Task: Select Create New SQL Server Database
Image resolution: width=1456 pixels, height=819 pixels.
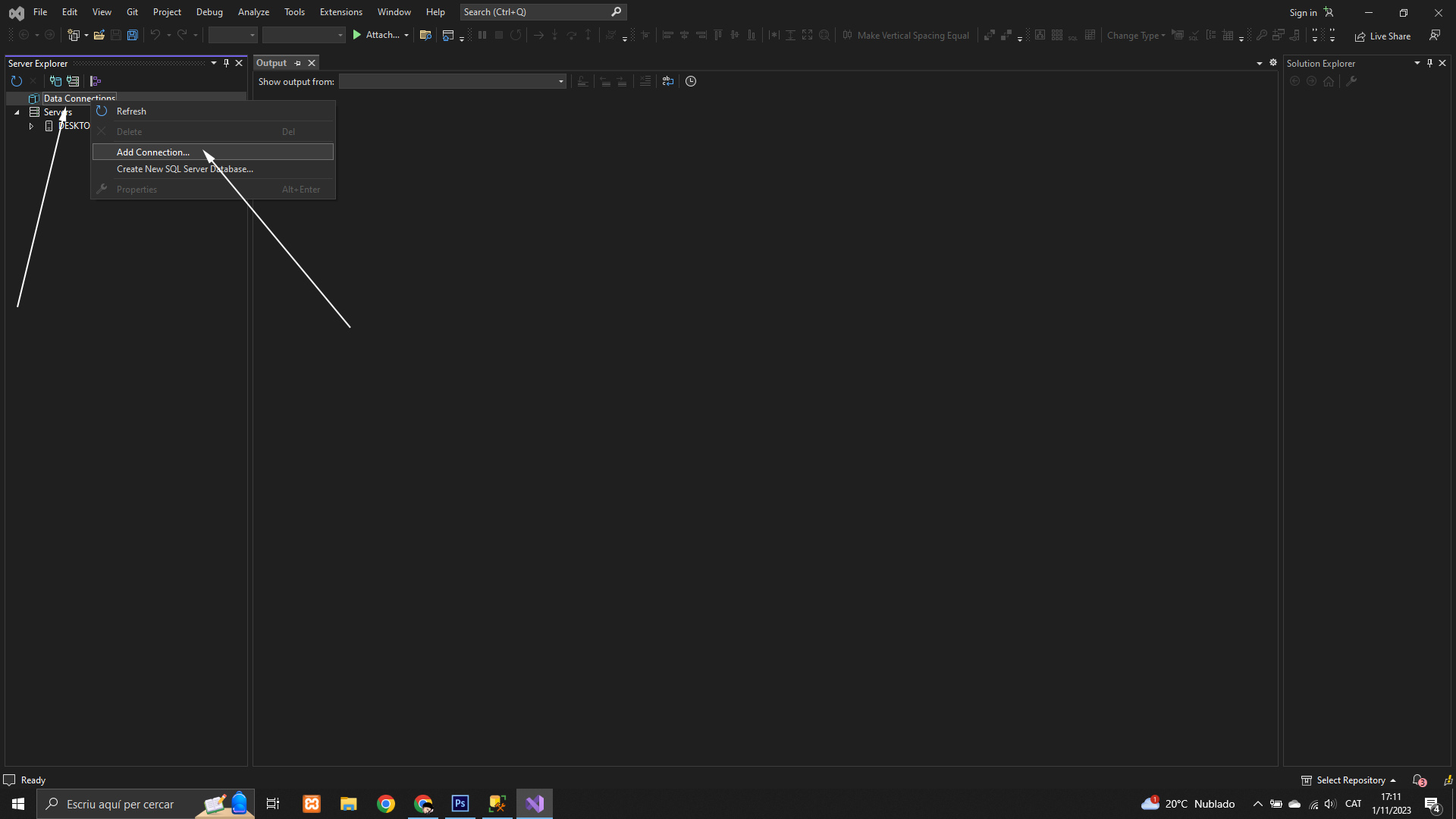Action: (x=184, y=169)
